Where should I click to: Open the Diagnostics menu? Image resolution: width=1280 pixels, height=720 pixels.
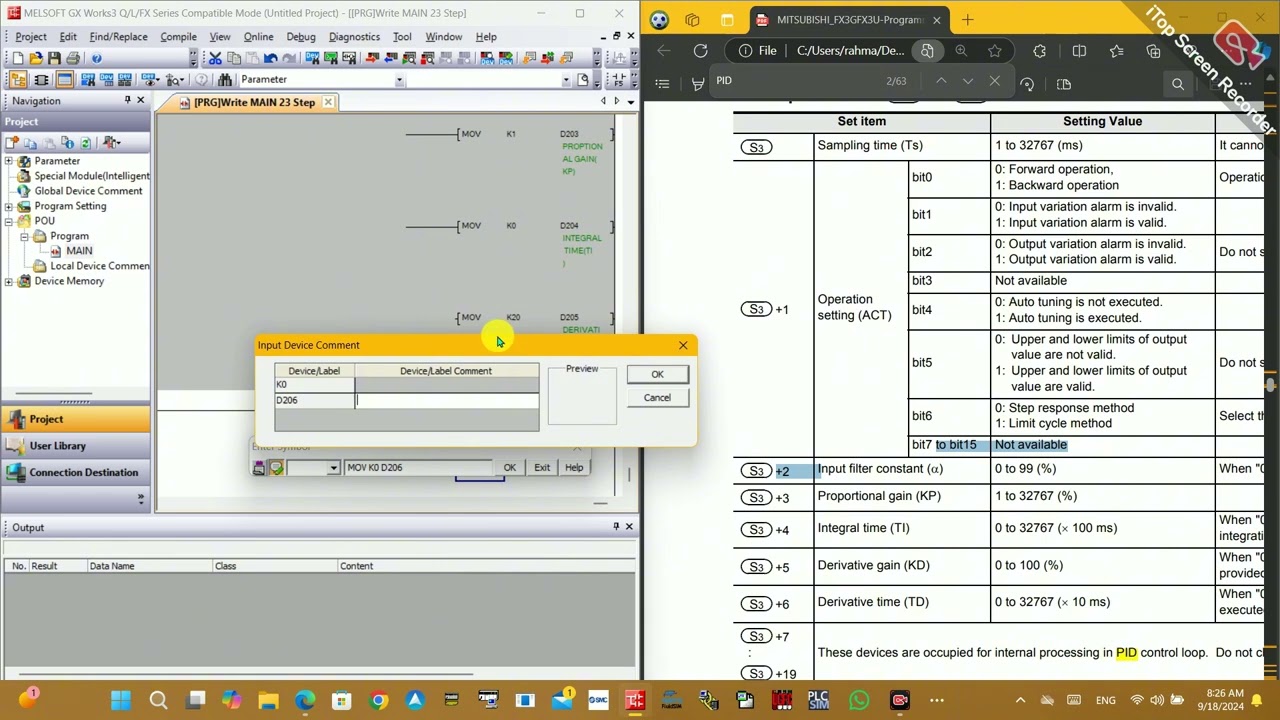pyautogui.click(x=354, y=37)
